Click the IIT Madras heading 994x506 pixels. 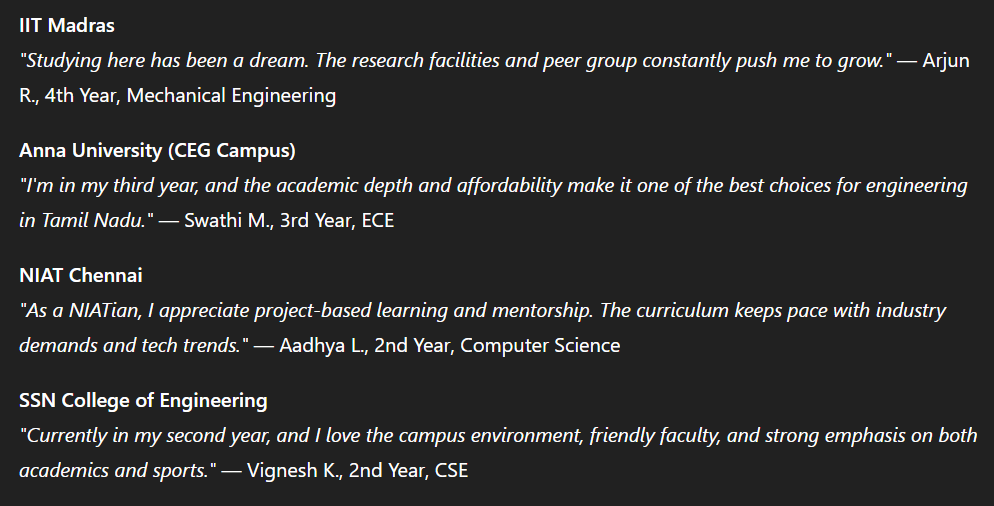tap(67, 26)
